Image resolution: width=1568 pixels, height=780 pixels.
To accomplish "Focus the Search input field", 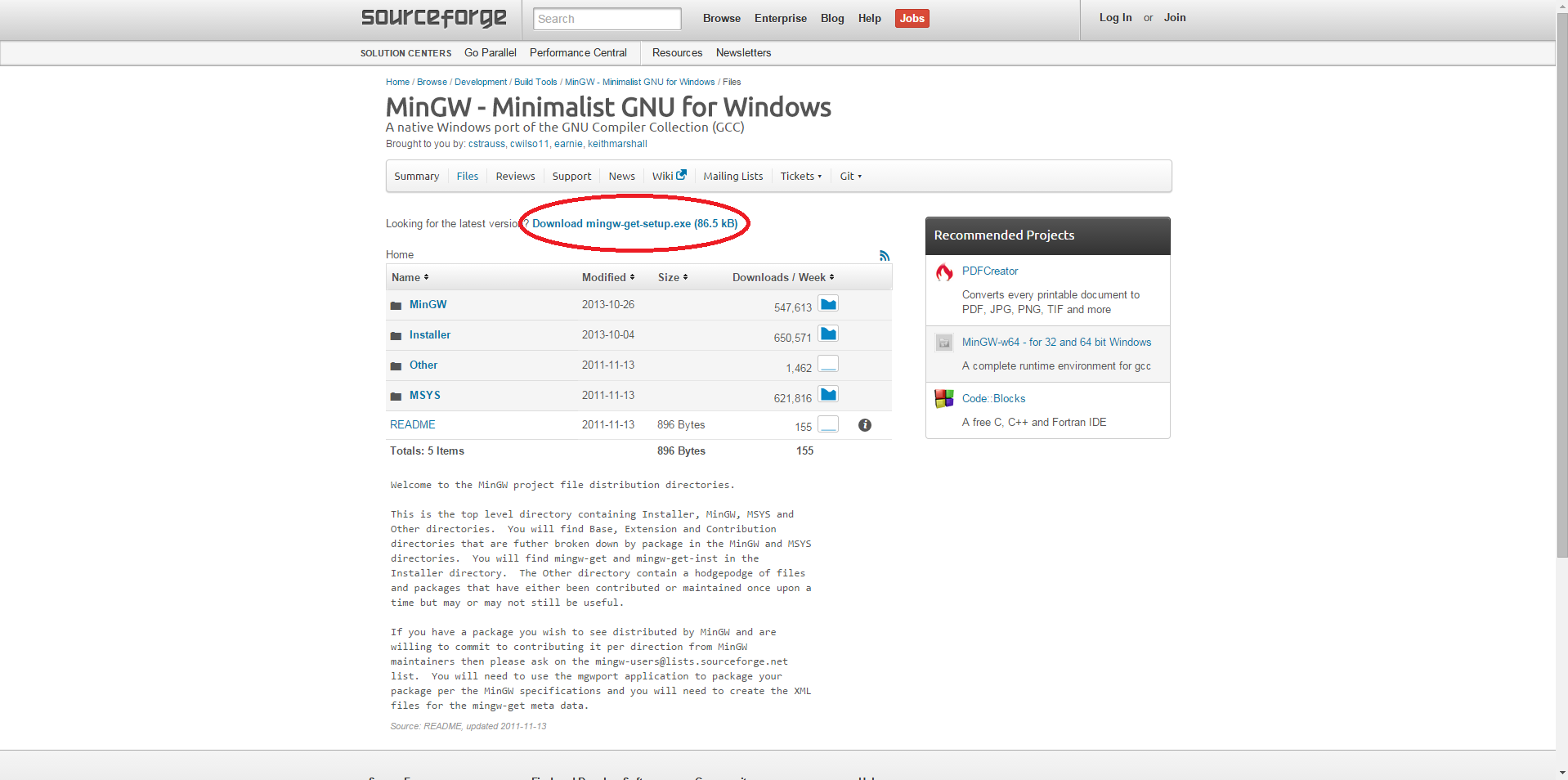I will click(607, 18).
